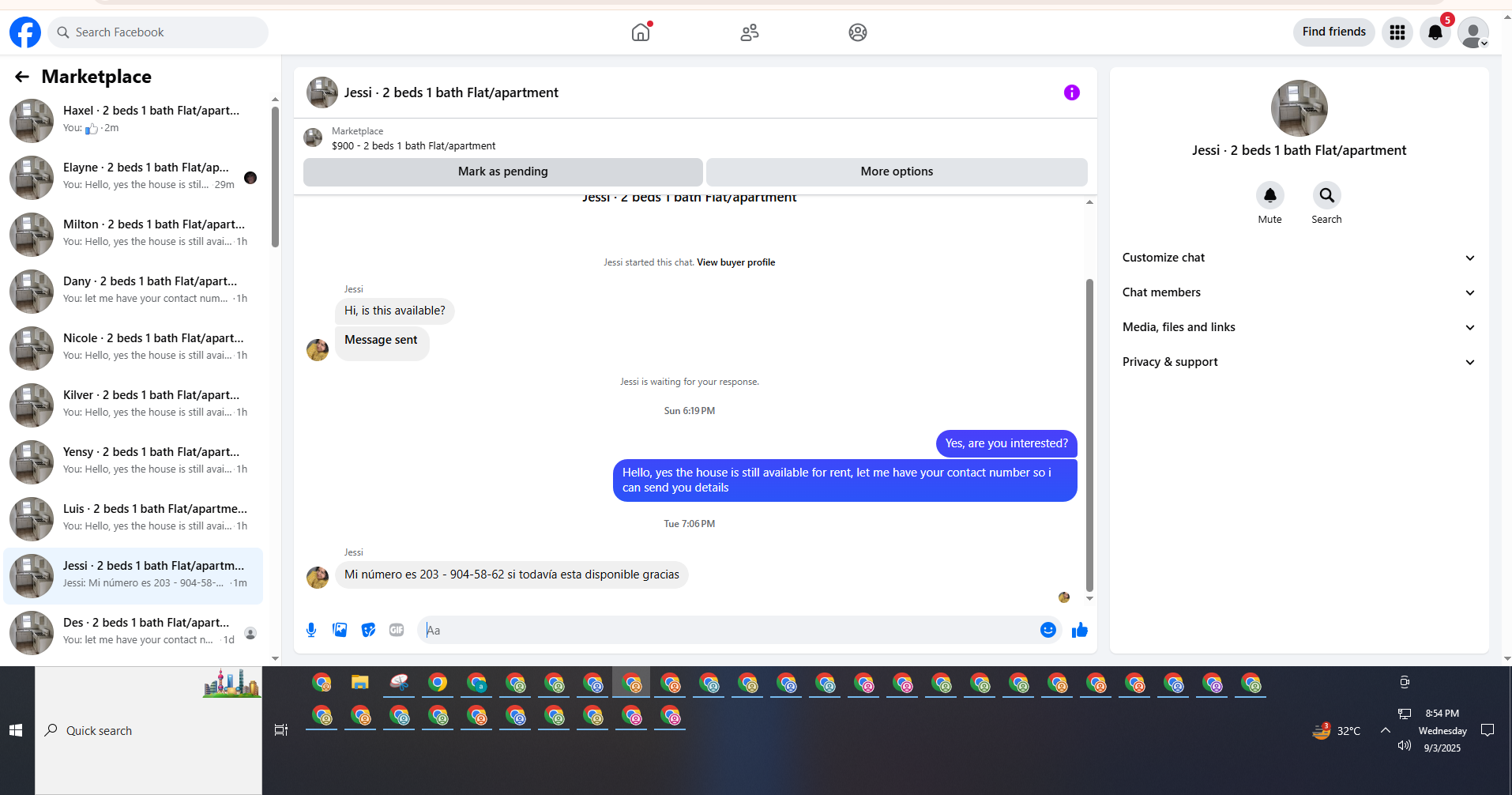Click the Windows Quick search box
Image resolution: width=1512 pixels, height=795 pixels.
pyautogui.click(x=149, y=730)
